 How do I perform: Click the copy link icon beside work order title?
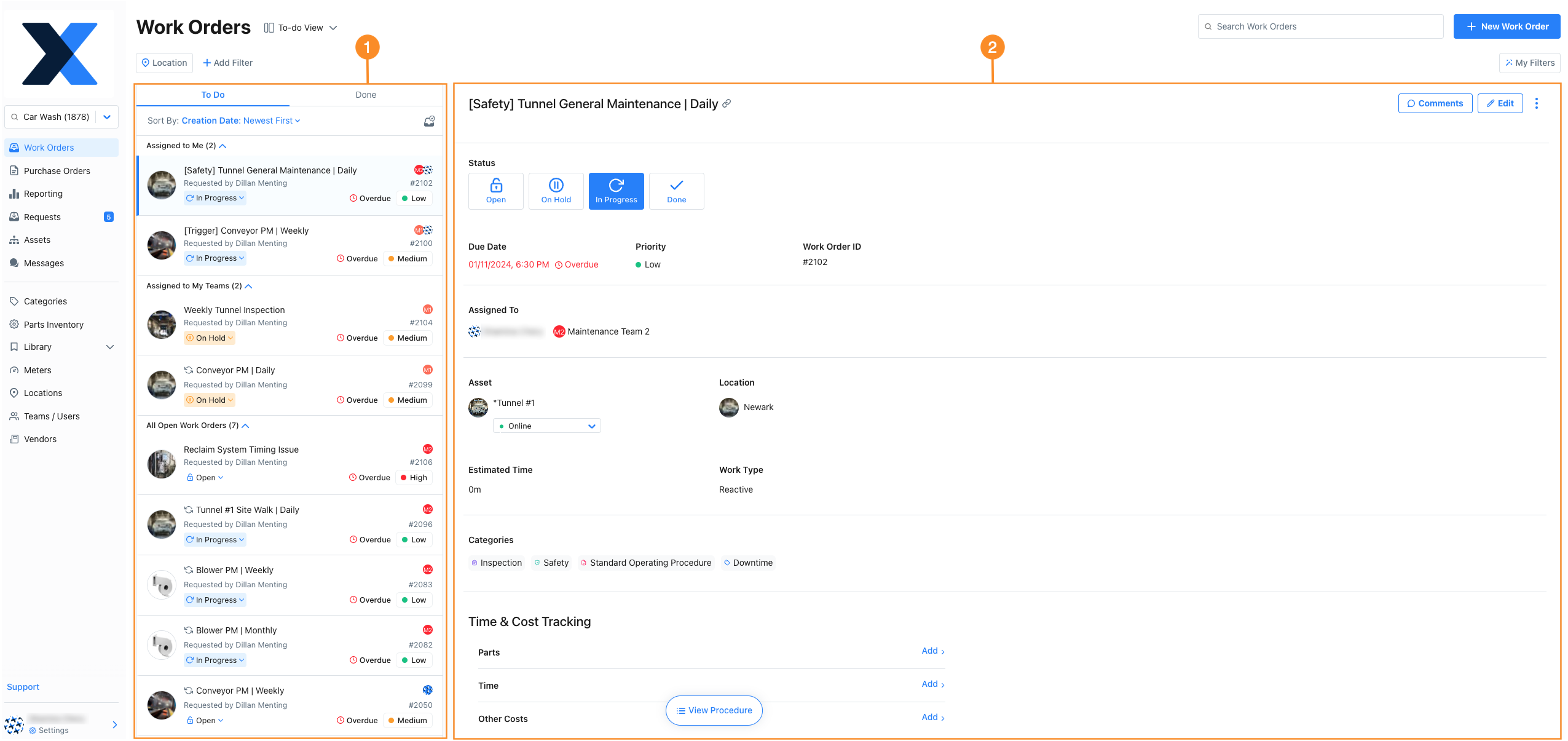click(x=727, y=103)
